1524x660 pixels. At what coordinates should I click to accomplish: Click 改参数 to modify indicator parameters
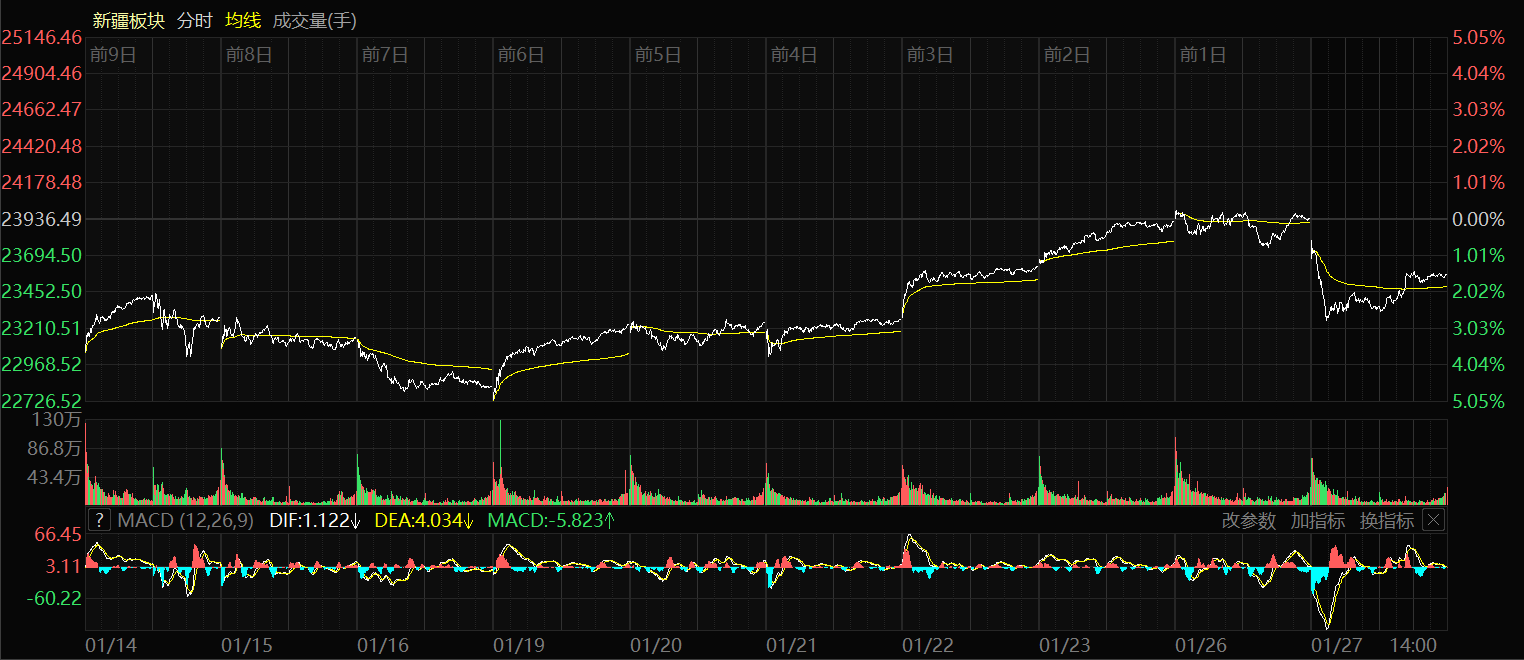1249,520
